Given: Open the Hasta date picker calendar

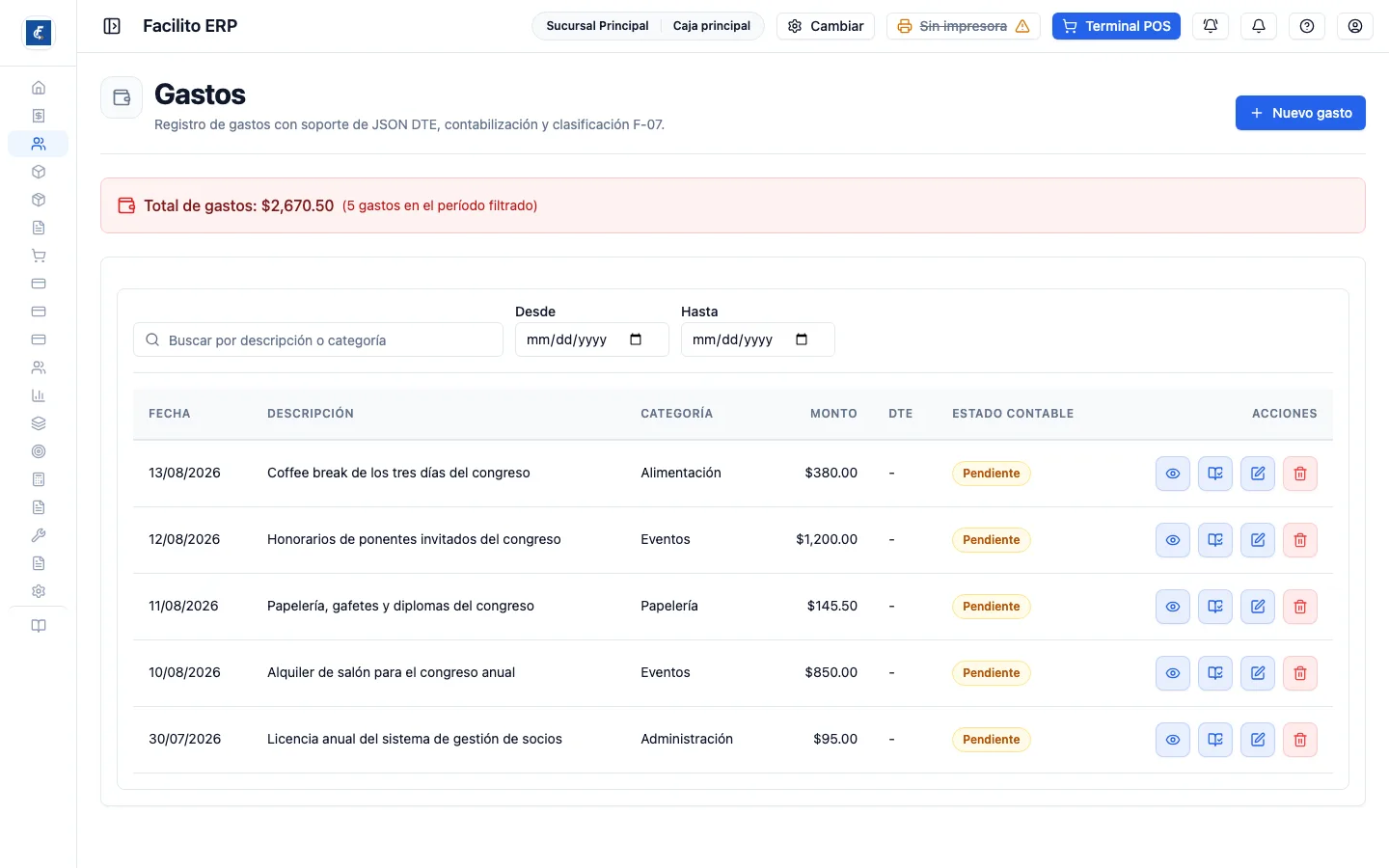Looking at the screenshot, I should coord(802,339).
